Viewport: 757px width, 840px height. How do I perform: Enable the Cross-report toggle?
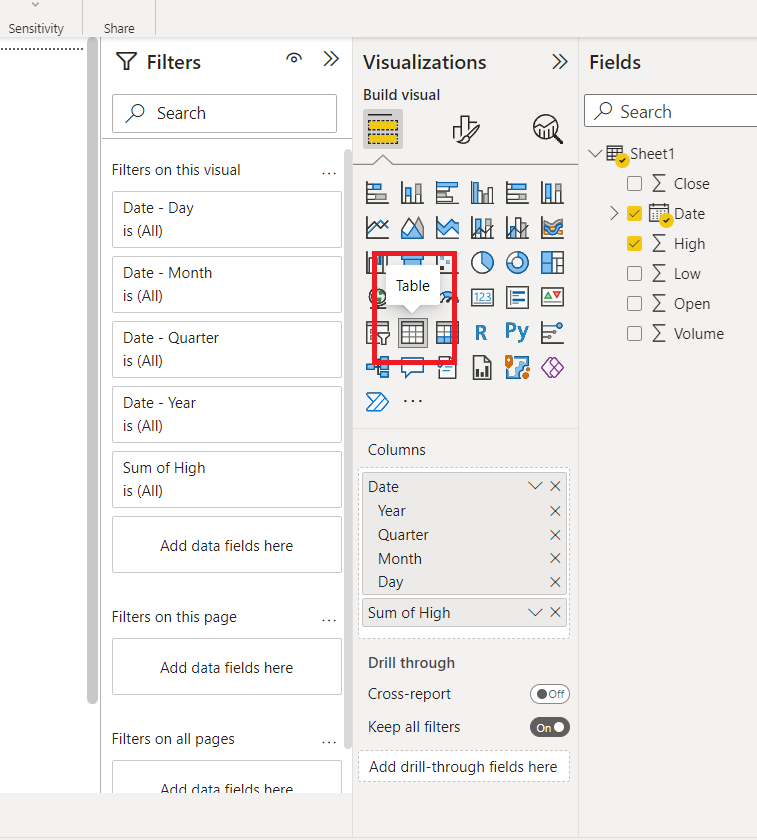click(550, 694)
